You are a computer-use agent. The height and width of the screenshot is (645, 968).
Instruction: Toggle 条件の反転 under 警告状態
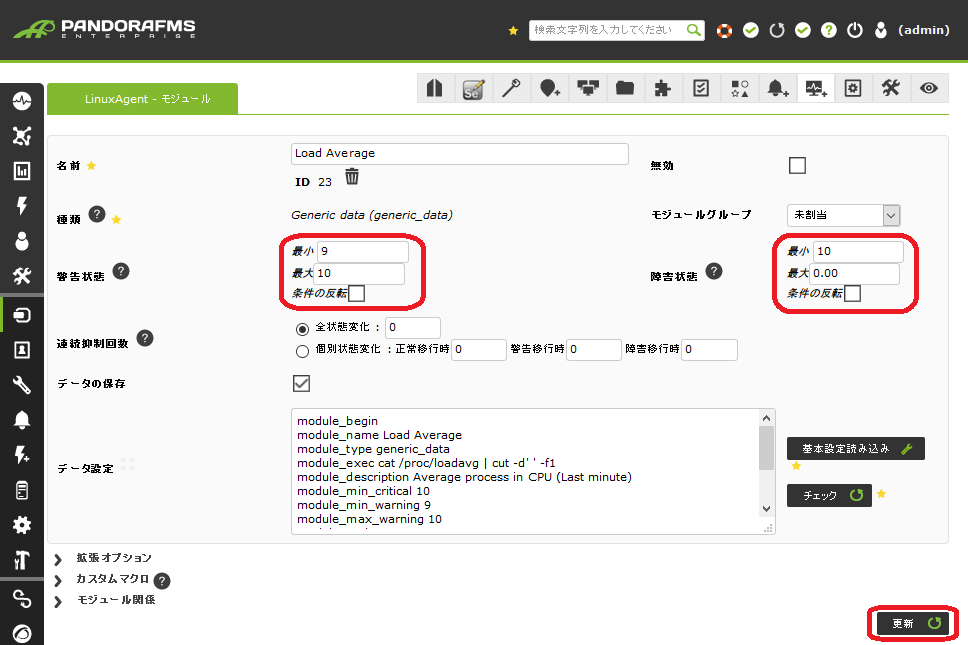(x=356, y=293)
